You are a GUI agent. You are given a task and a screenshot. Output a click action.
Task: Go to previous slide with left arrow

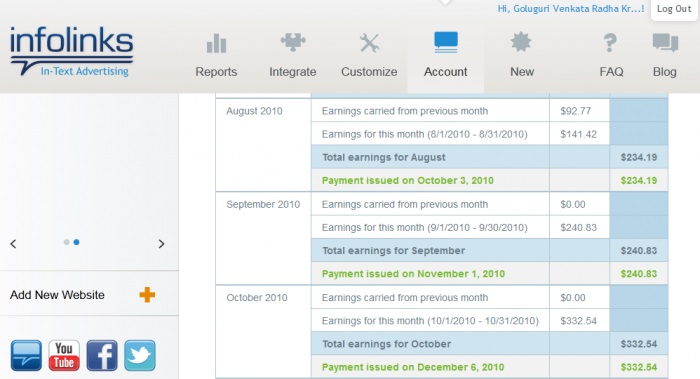coord(13,244)
